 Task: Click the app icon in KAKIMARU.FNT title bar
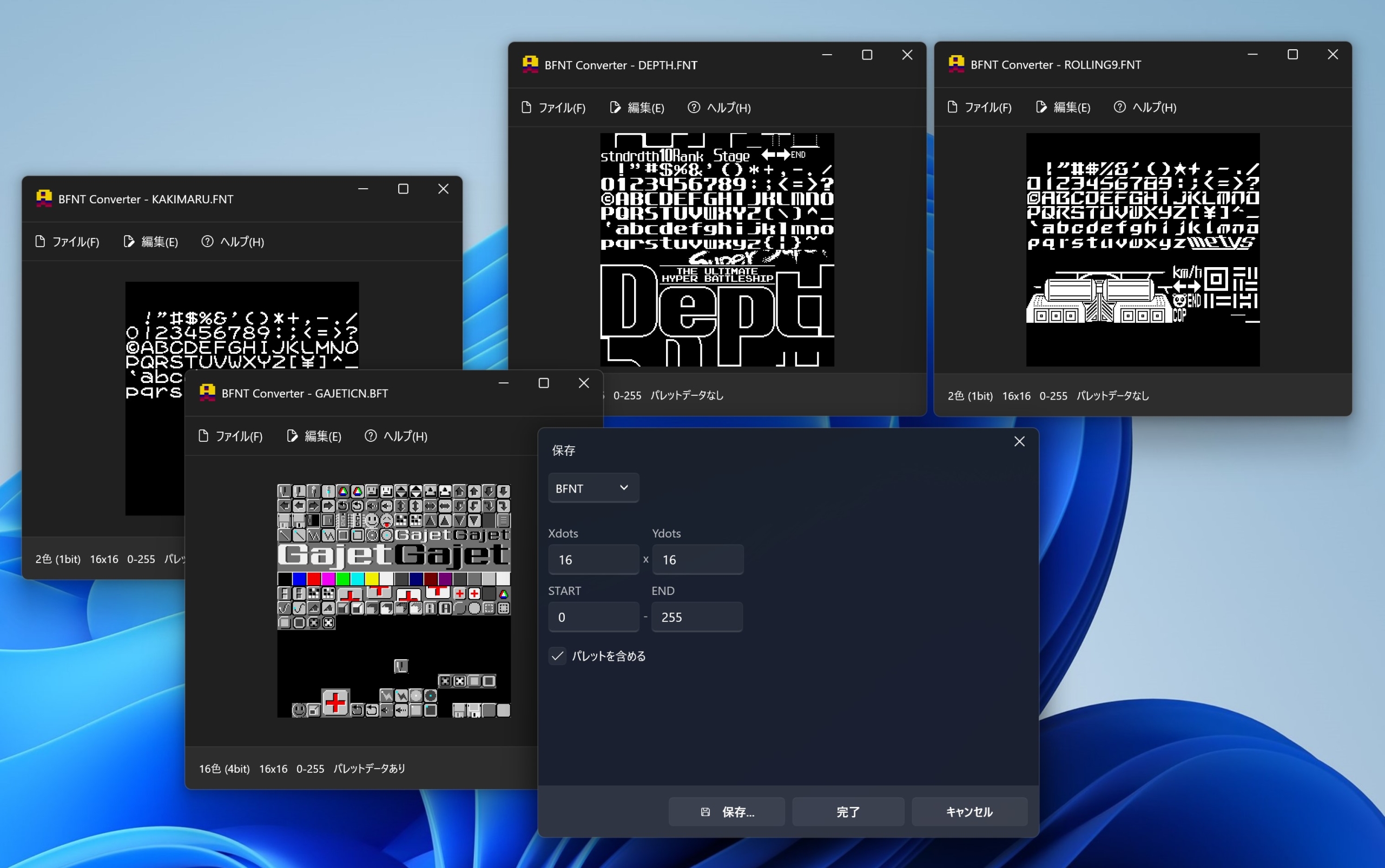coord(44,198)
